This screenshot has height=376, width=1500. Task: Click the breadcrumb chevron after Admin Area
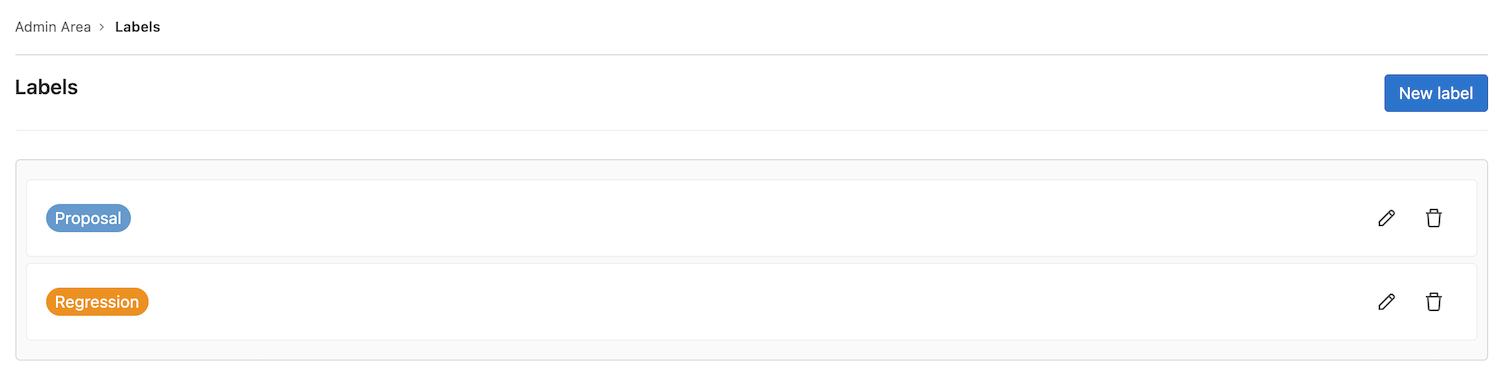coord(101,27)
